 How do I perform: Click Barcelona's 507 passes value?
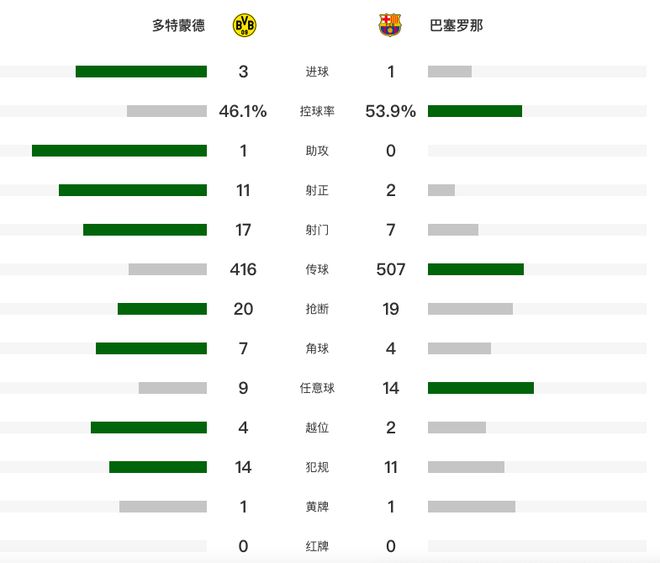[391, 269]
